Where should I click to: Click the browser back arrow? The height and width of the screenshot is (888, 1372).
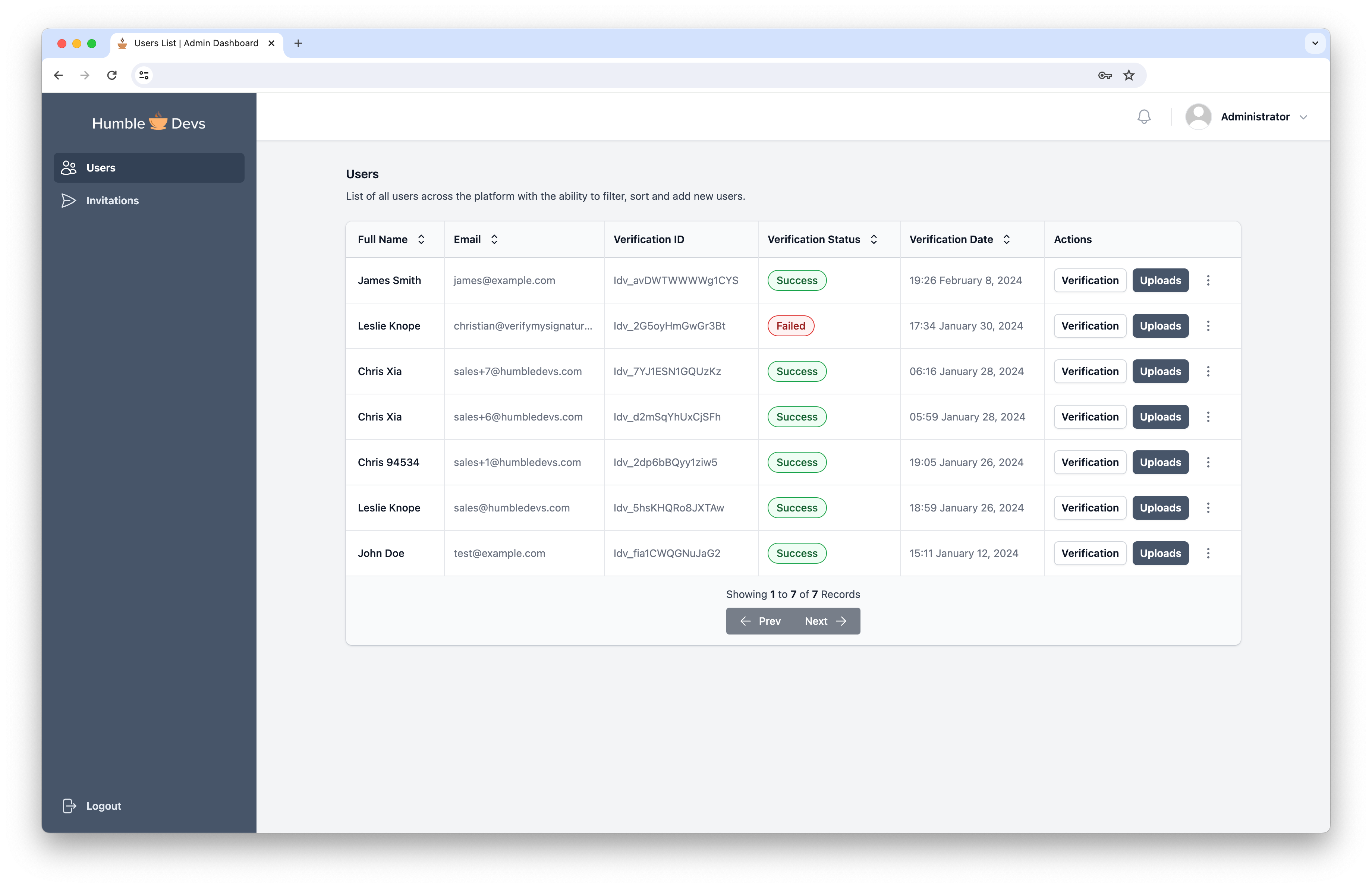58,75
